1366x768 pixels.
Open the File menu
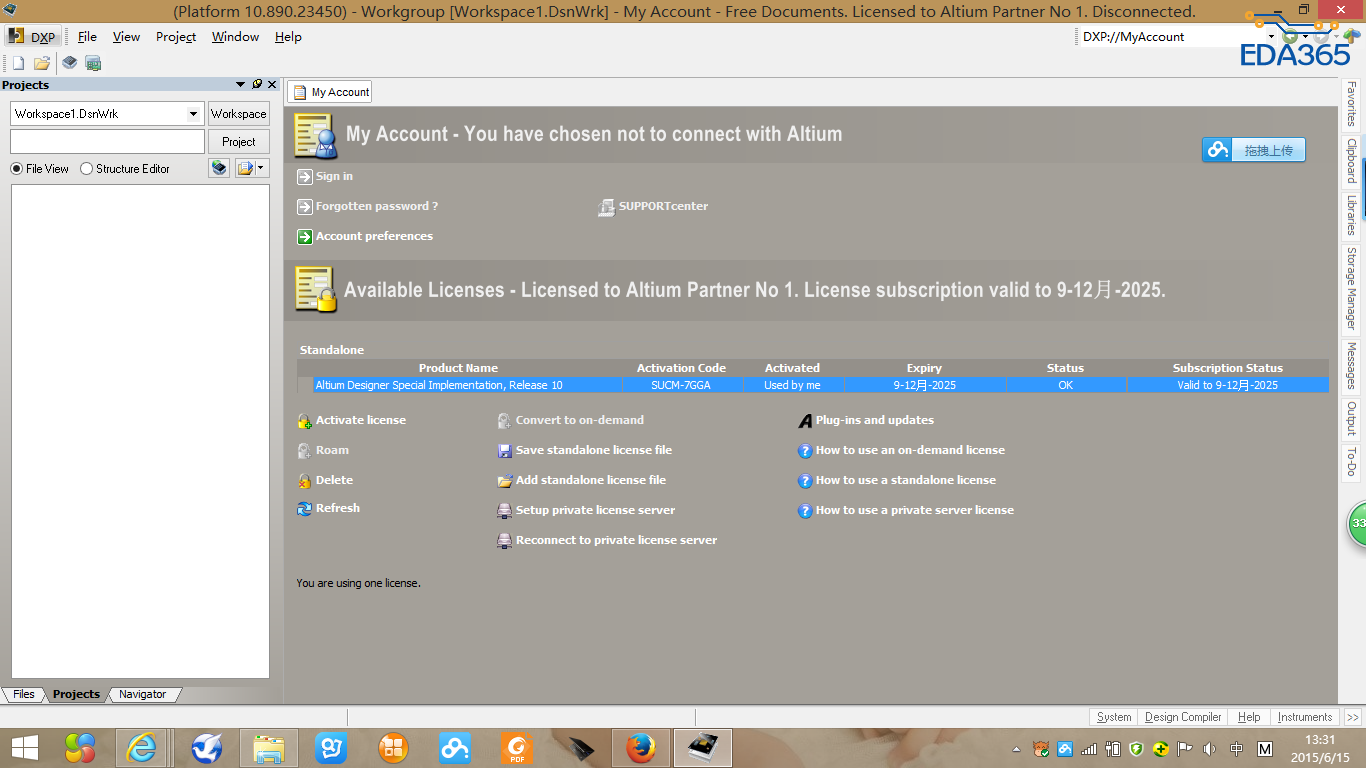pos(87,37)
